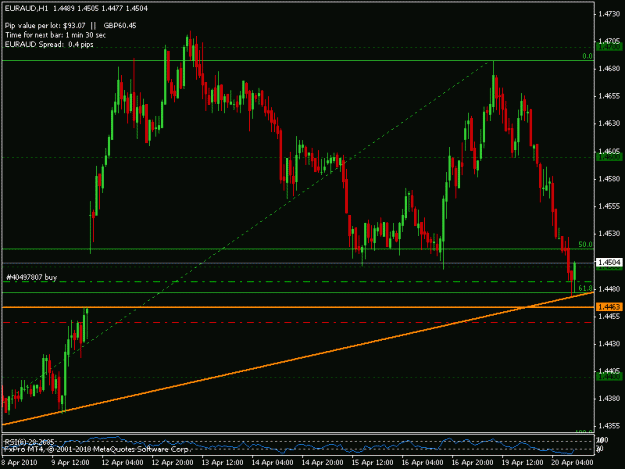Select the 'Pip value per lot: $93.07' label
The height and width of the screenshot is (469, 625).
coord(45,26)
